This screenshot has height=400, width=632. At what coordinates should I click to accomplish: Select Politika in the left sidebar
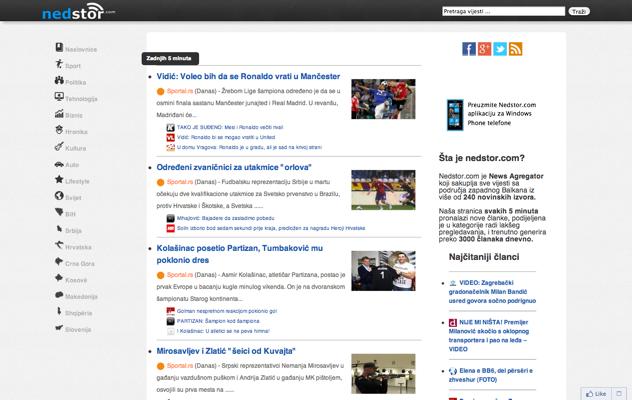click(x=75, y=82)
